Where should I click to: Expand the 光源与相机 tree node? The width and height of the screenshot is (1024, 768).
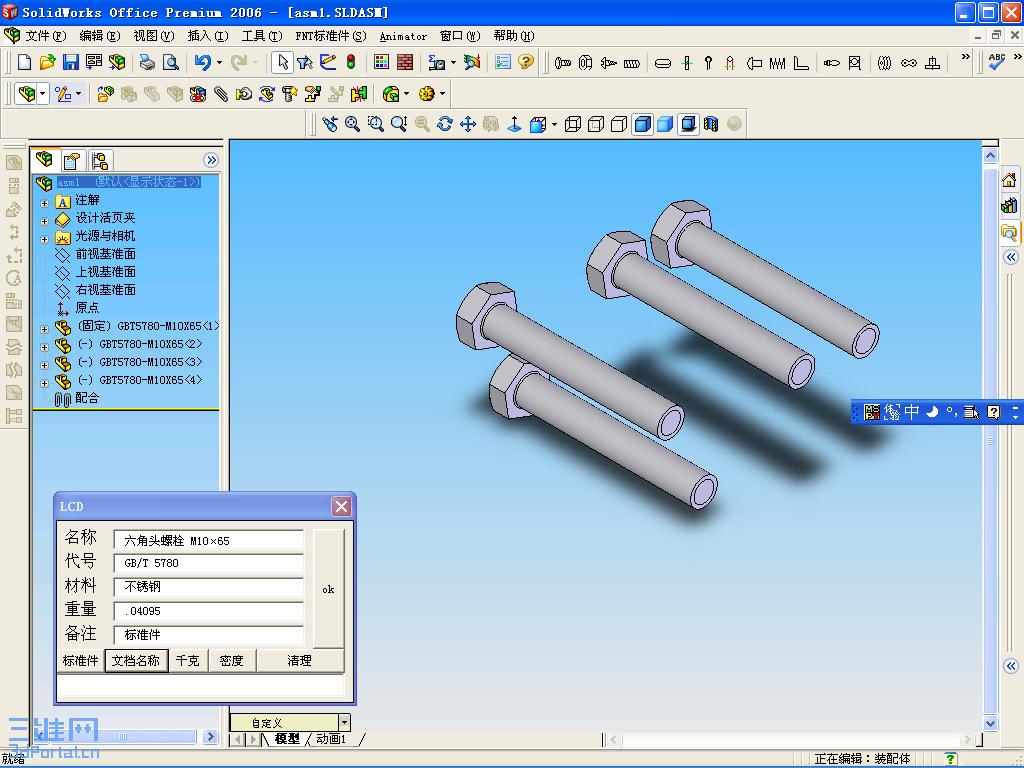pyautogui.click(x=44, y=239)
